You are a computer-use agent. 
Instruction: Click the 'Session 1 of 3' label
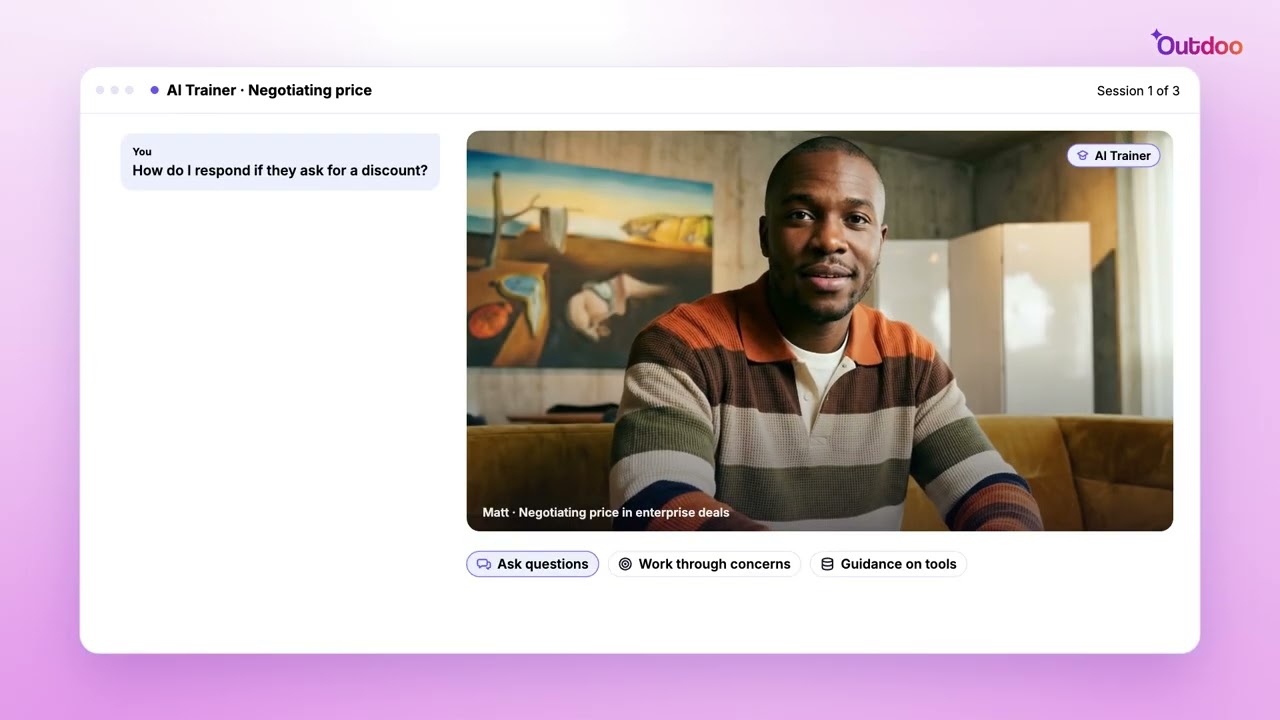pyautogui.click(x=1138, y=91)
